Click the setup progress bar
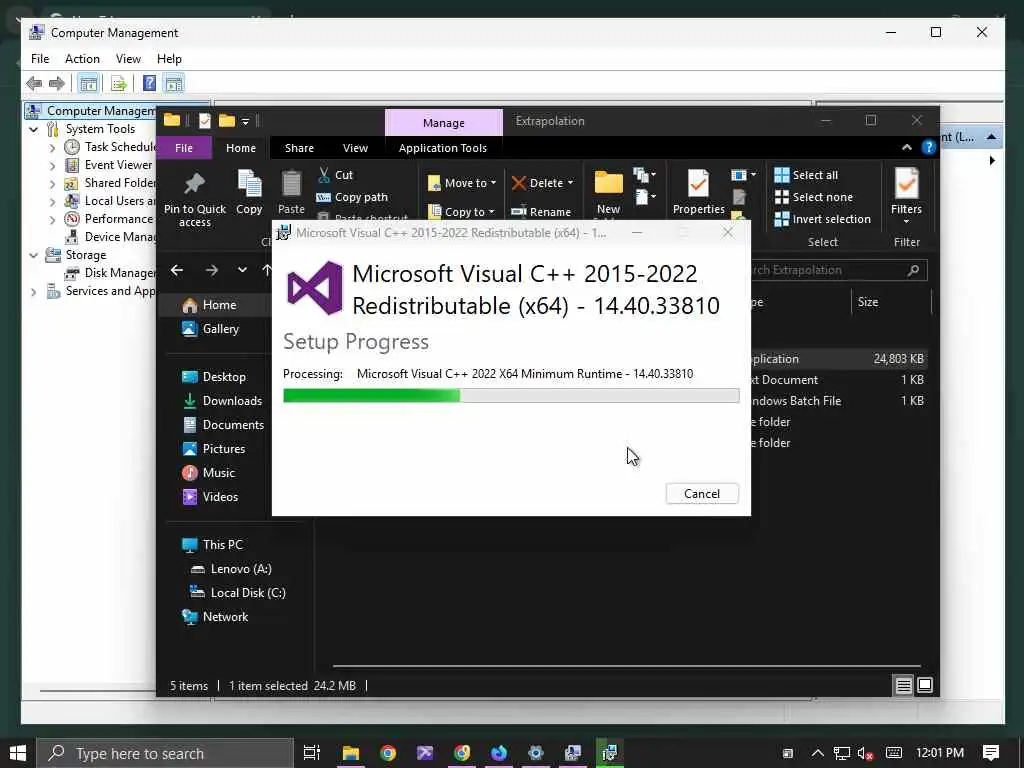Screen dimensions: 1024x768 [x=511, y=395]
